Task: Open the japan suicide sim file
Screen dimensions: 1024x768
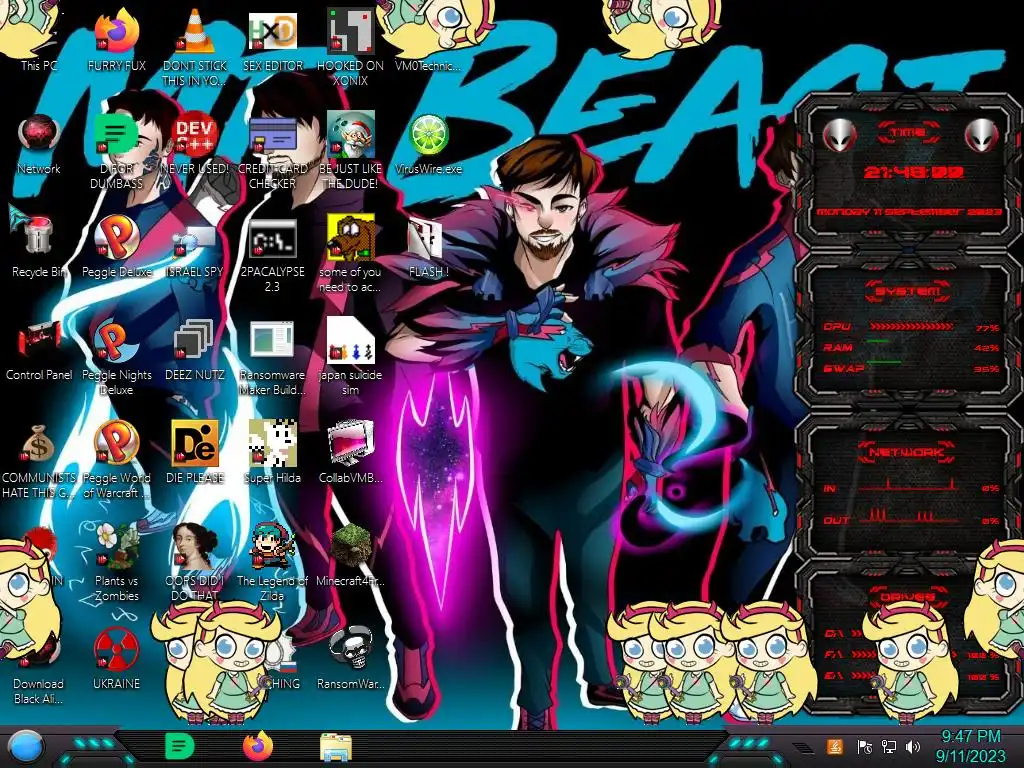Action: point(351,356)
